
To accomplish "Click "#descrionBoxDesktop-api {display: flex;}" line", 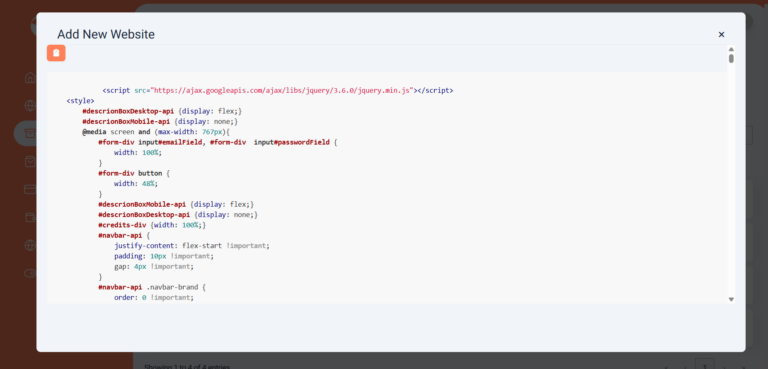I will point(162,111).
